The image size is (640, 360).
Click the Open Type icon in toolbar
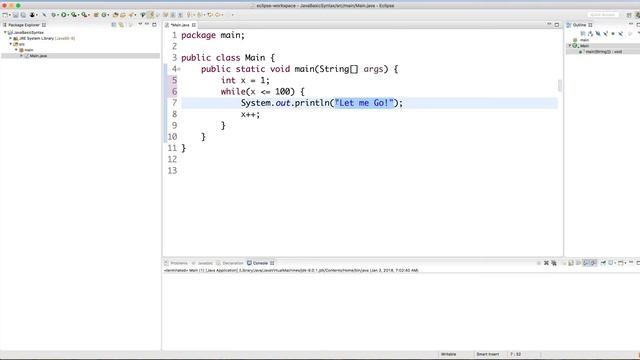coord(115,15)
